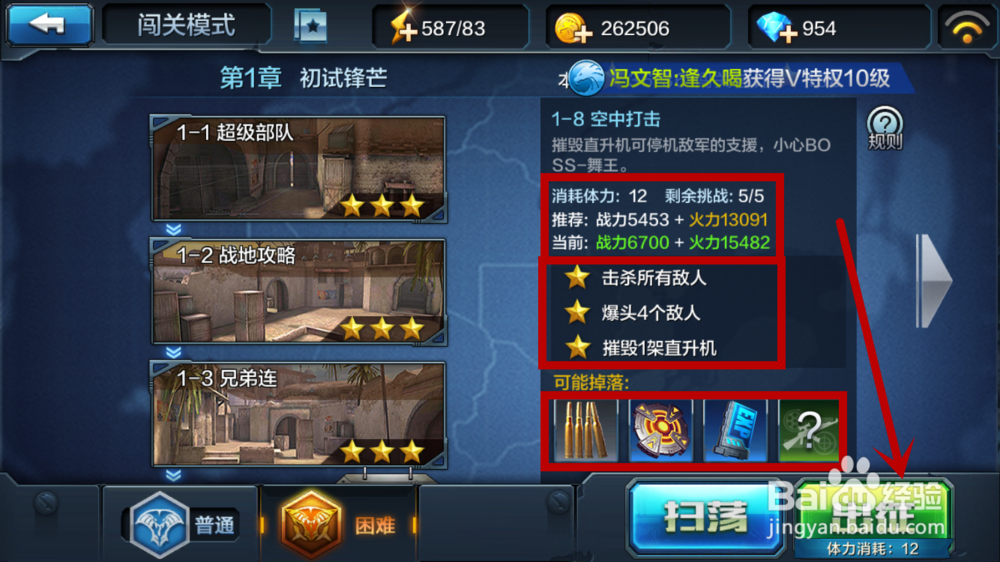Image resolution: width=1000 pixels, height=562 pixels.
Task: Select 困难 hard difficulty
Action: (339, 525)
